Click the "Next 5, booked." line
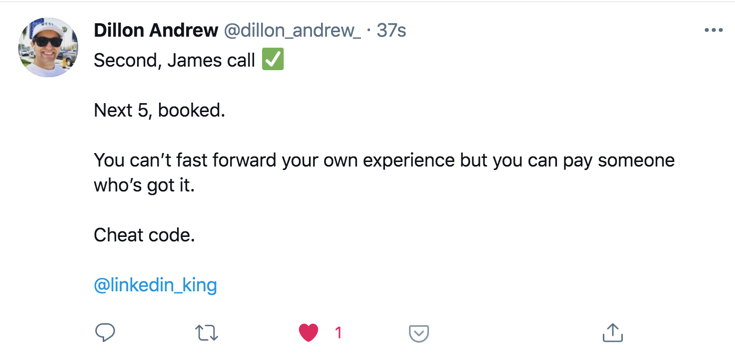This screenshot has height=360, width=735. (159, 111)
